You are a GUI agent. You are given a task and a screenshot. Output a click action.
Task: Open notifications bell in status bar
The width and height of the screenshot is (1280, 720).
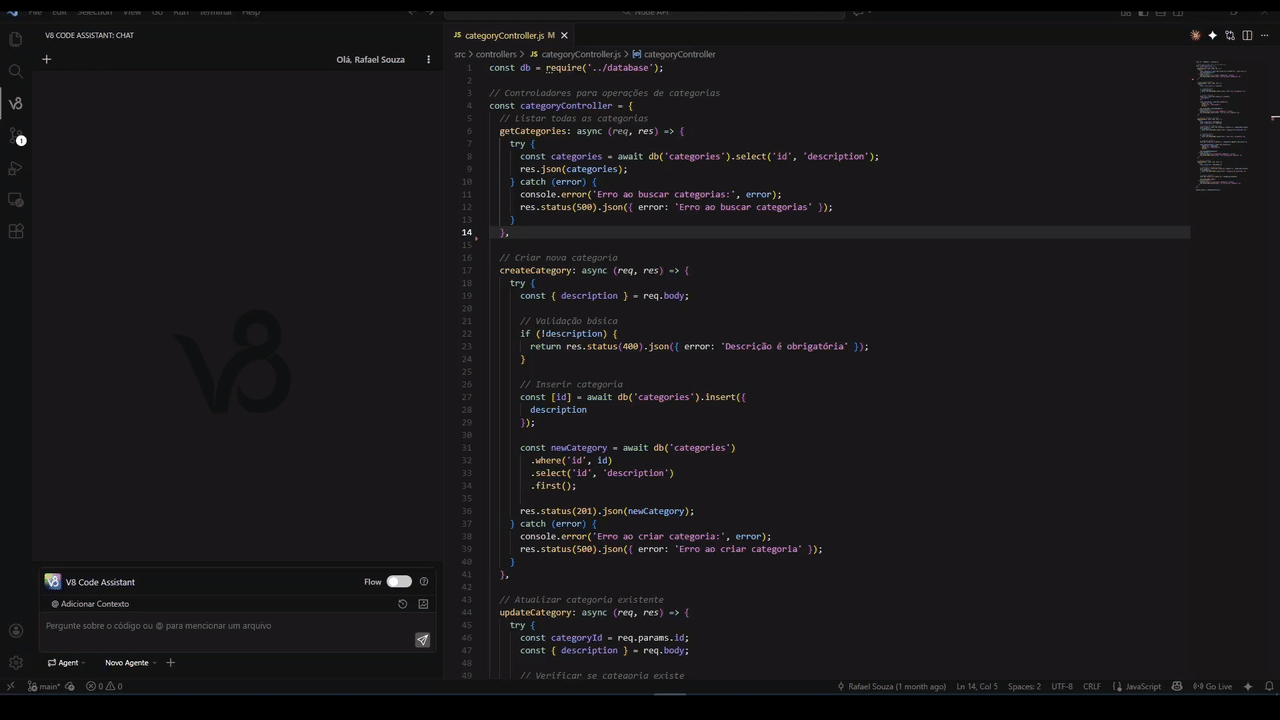pos(1269,686)
